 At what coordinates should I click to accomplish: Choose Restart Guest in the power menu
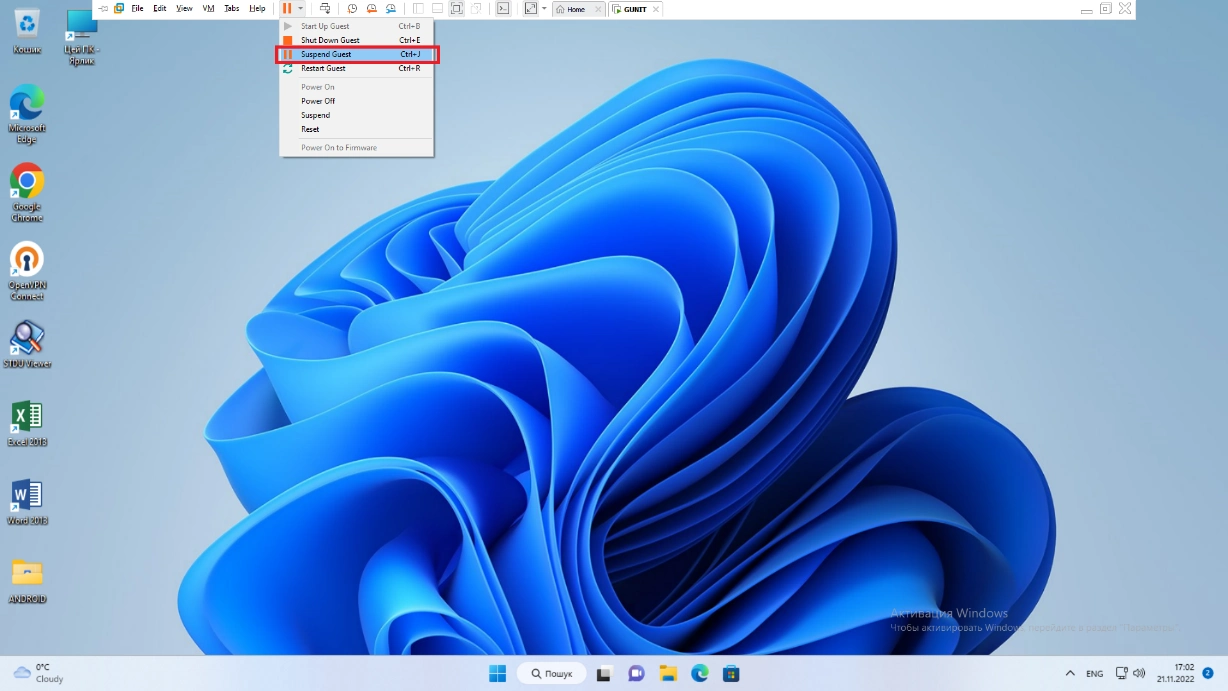pyautogui.click(x=323, y=68)
